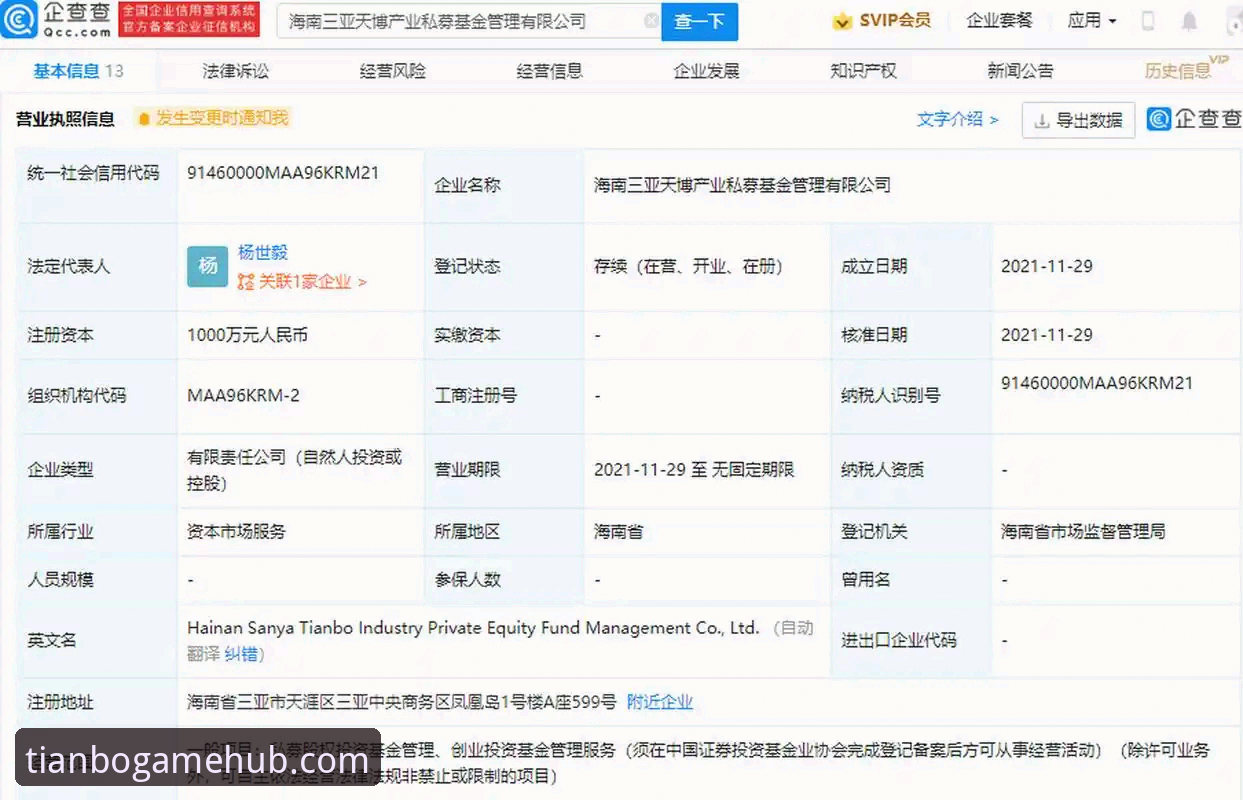Screen dimensions: 1243x800
Task: Open legal representative 杨世毅 profile link
Action: [263, 253]
